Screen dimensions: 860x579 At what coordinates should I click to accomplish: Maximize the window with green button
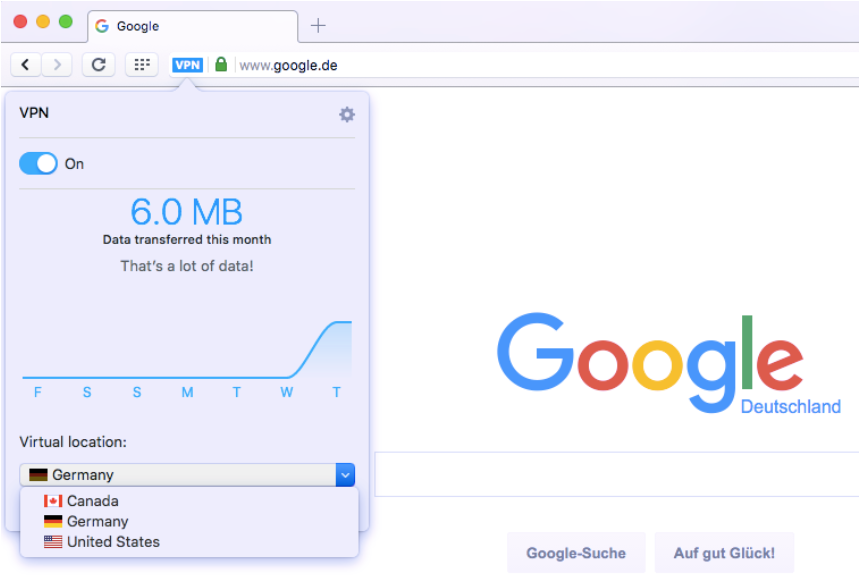click(x=66, y=21)
